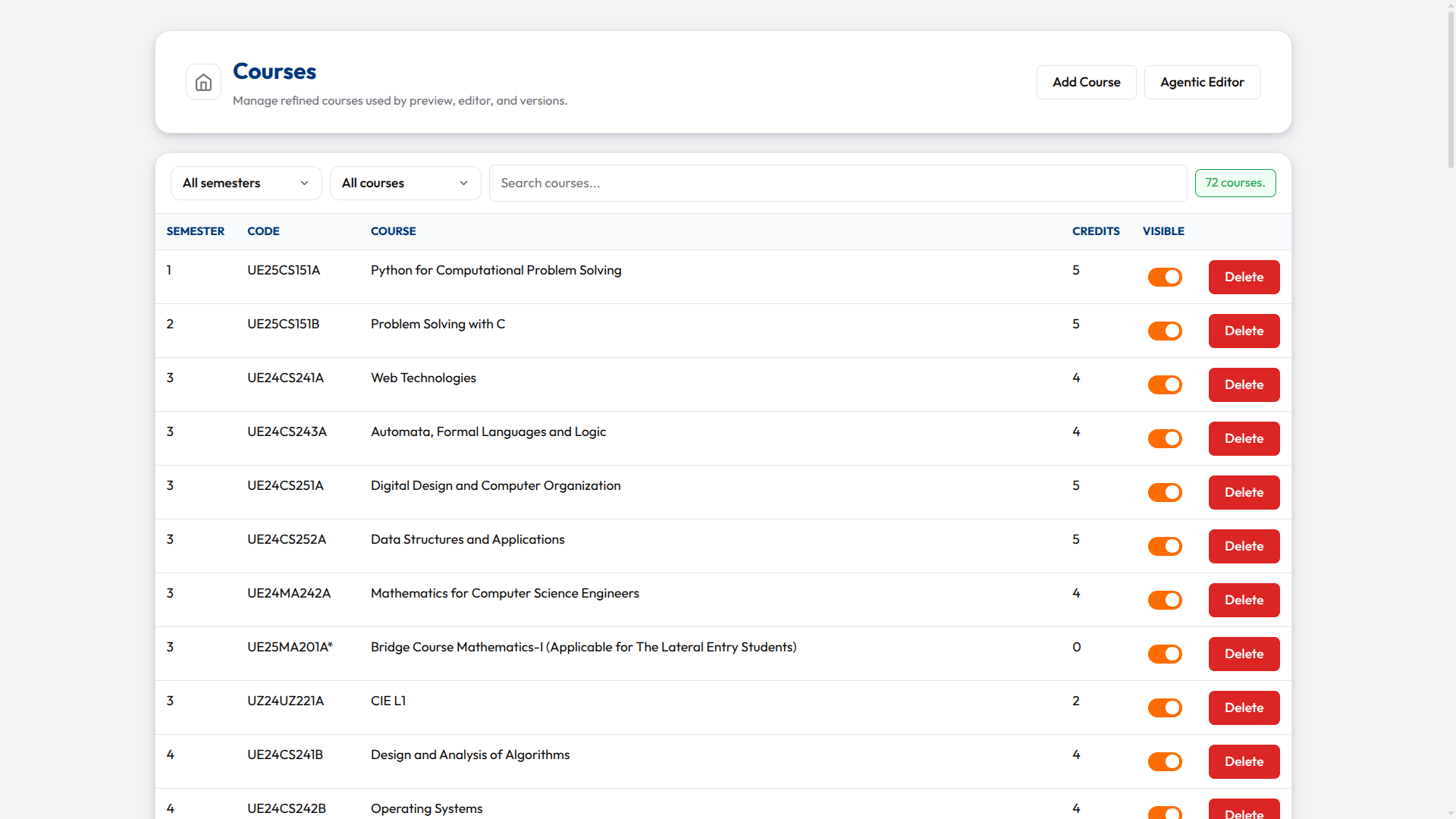The width and height of the screenshot is (1456, 819).
Task: Open the All courses filter dropdown
Action: pos(405,183)
